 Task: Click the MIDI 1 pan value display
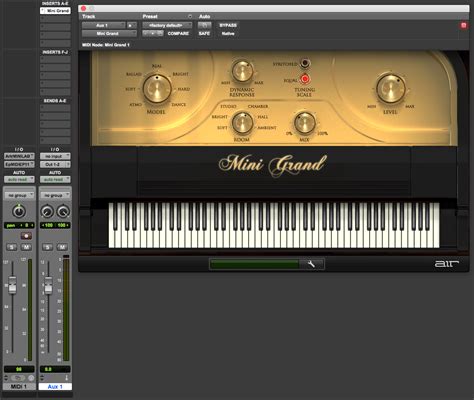(x=19, y=225)
